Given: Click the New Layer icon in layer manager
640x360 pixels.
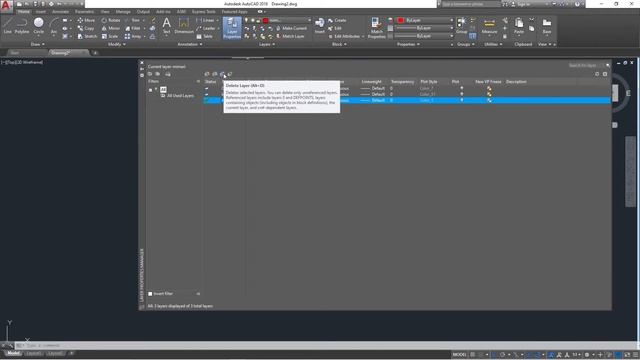Looking at the screenshot, I should [207, 74].
